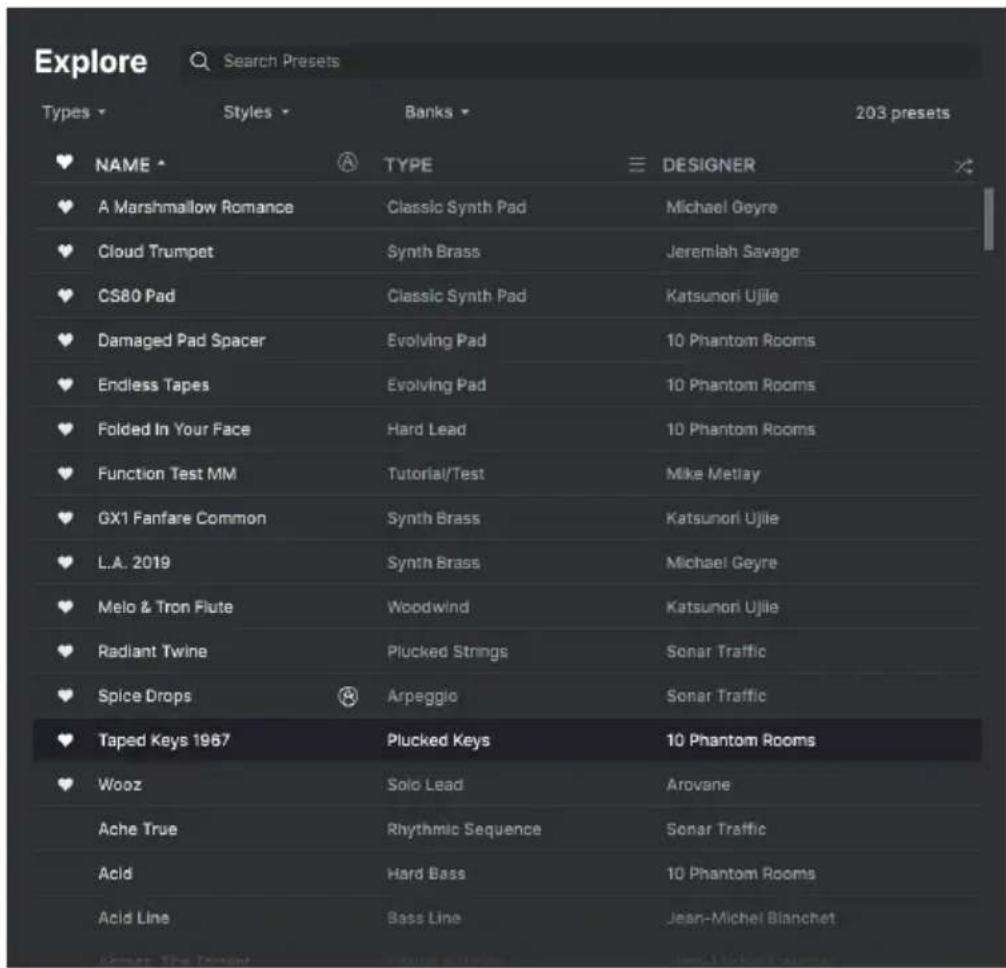Screen dimensions: 1006x968
Task: Sort presets by favorites heart header
Action: pos(64,162)
